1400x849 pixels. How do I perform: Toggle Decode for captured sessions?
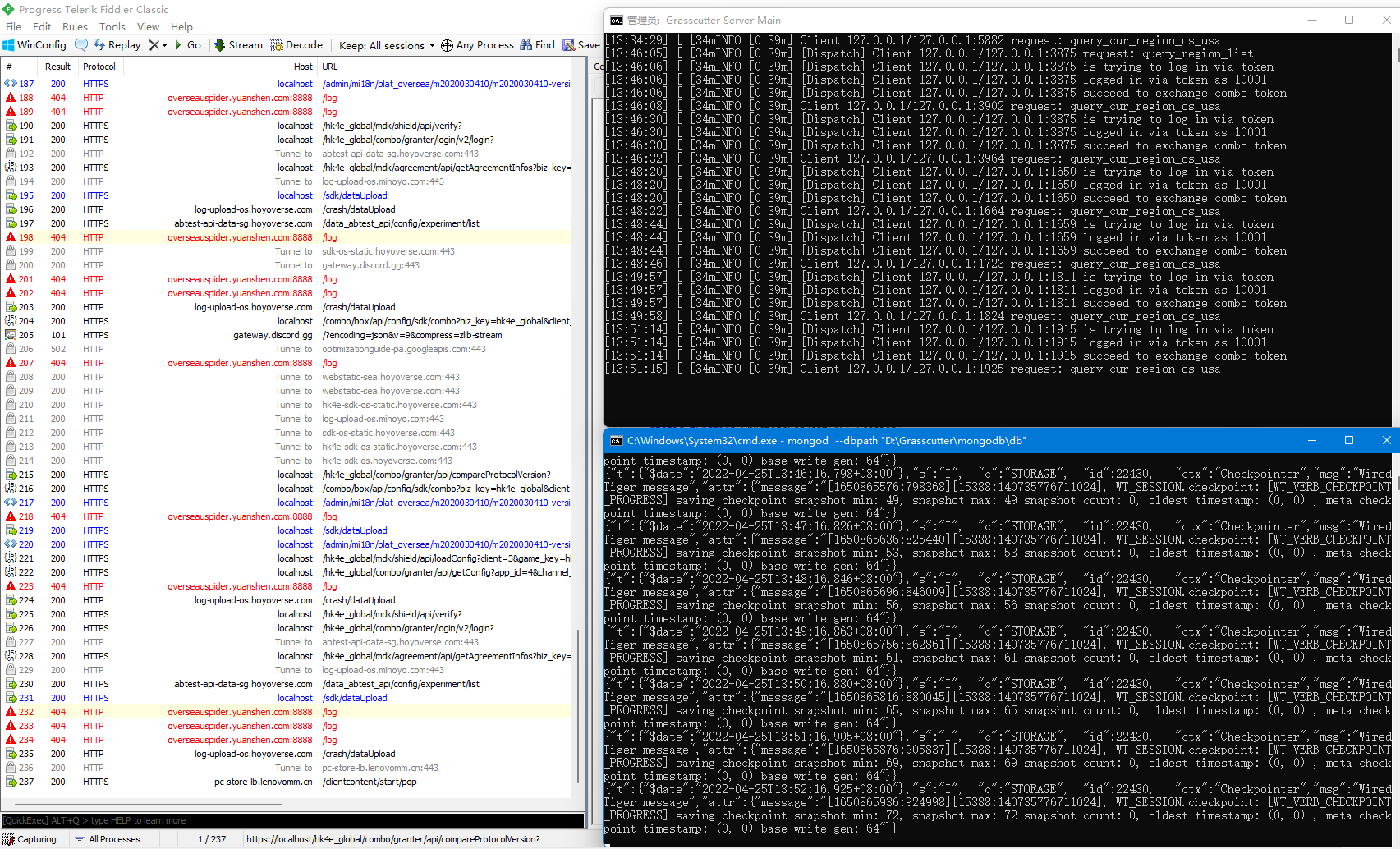pyautogui.click(x=296, y=44)
